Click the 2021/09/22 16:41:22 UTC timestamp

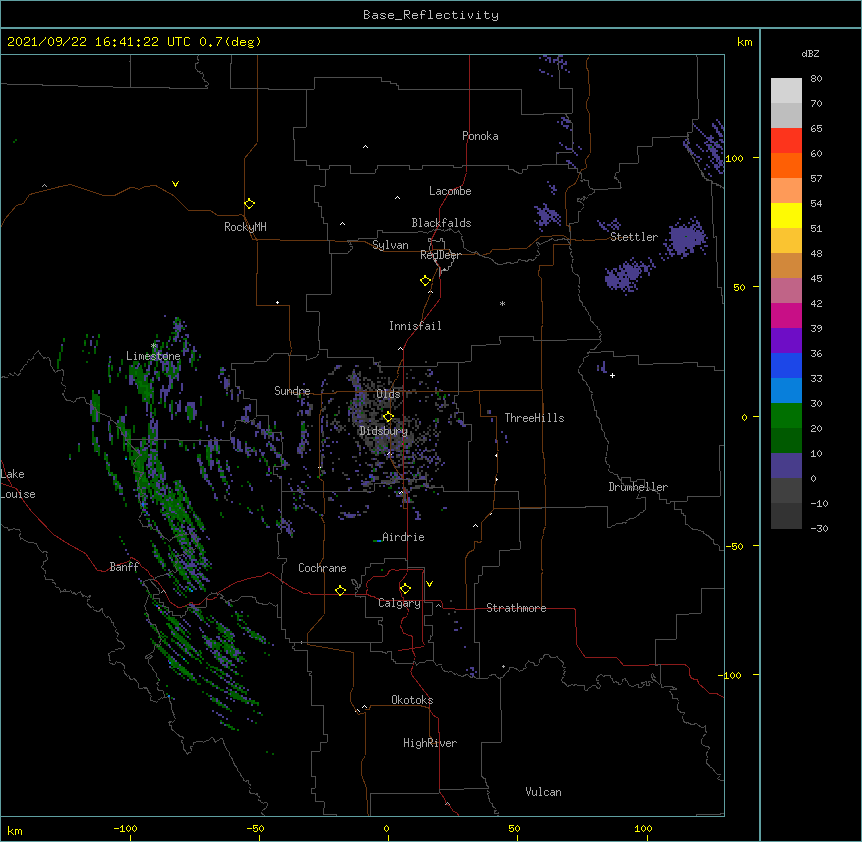pos(99,42)
